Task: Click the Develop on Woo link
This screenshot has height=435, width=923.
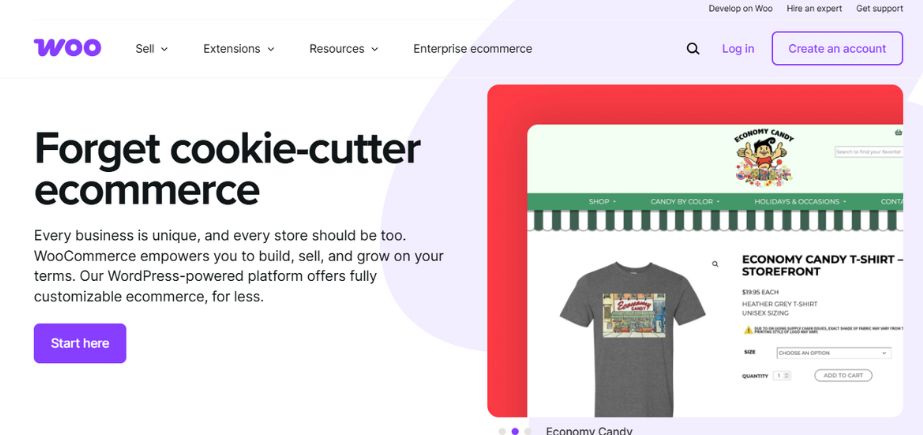Action: (x=741, y=9)
